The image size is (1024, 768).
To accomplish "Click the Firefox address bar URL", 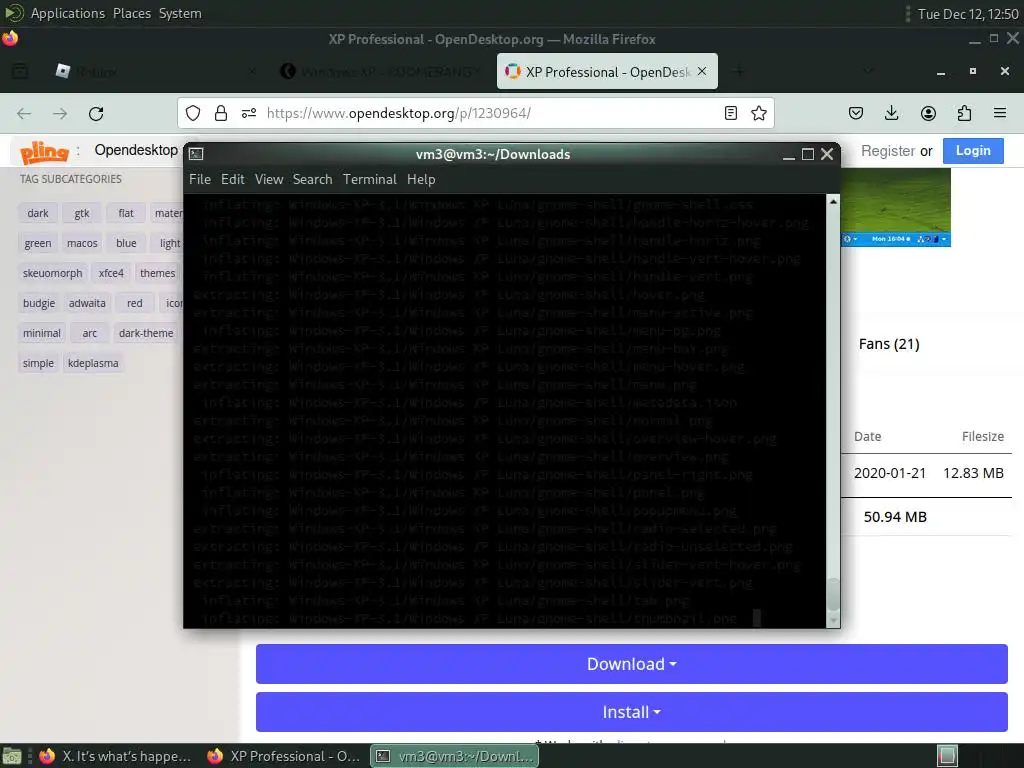I will pos(399,113).
